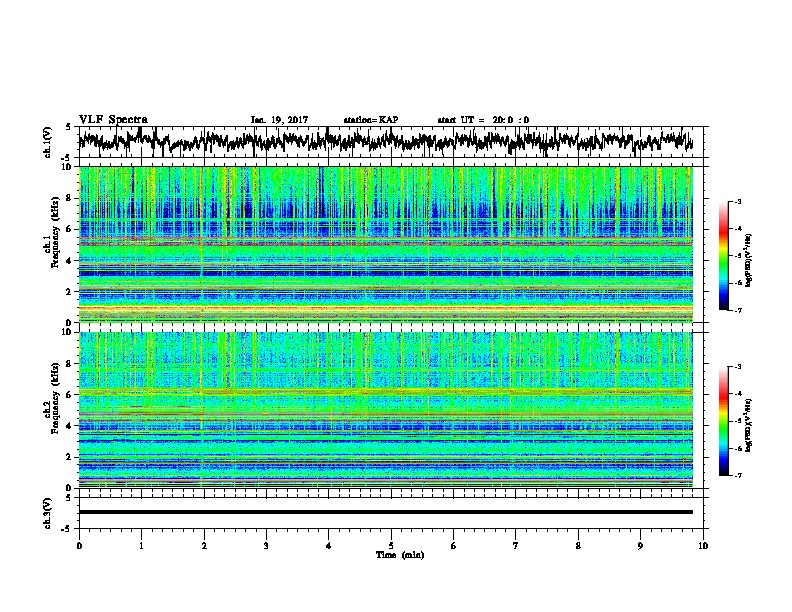Click the ch.2 spectrogram color scale bar
The image size is (792, 612).
pyautogui.click(x=723, y=421)
